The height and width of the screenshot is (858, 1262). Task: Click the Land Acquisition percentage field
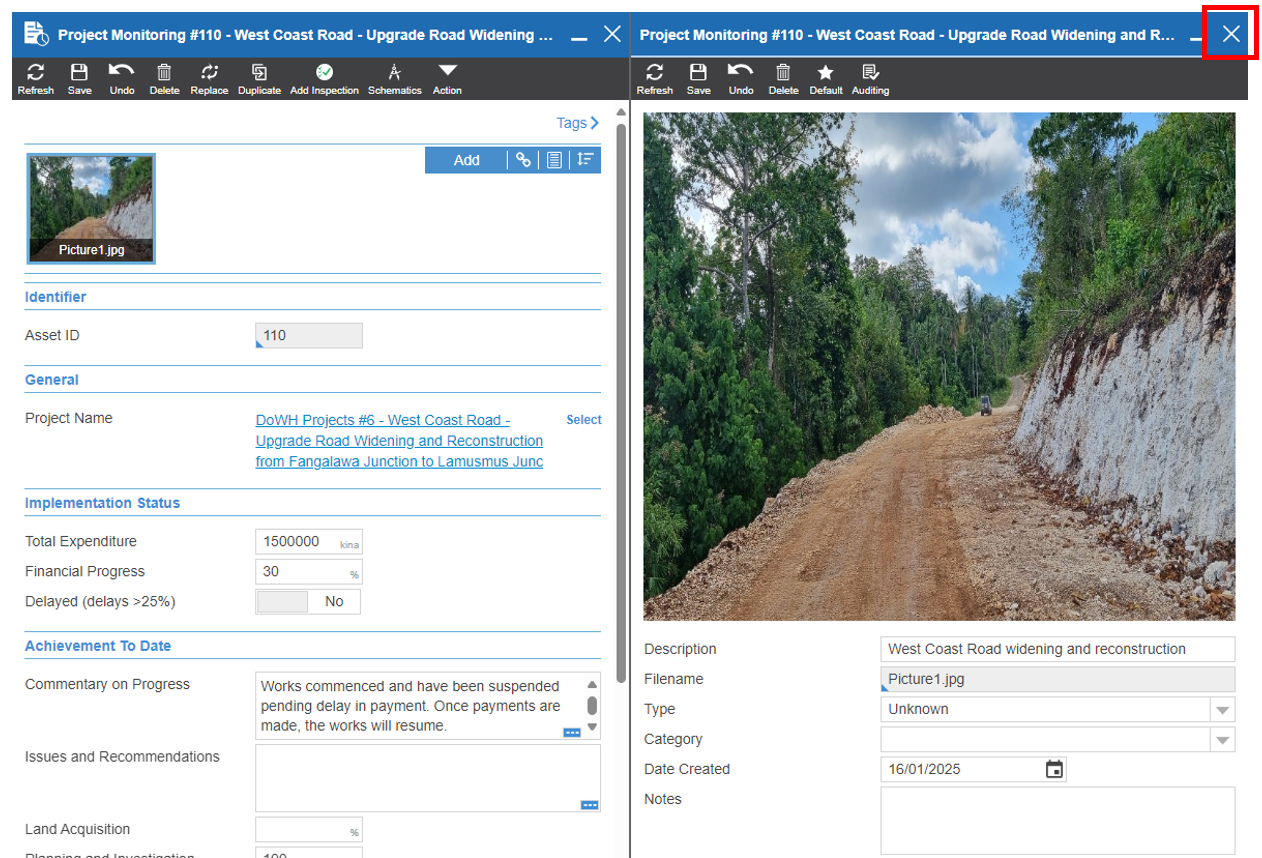(309, 830)
